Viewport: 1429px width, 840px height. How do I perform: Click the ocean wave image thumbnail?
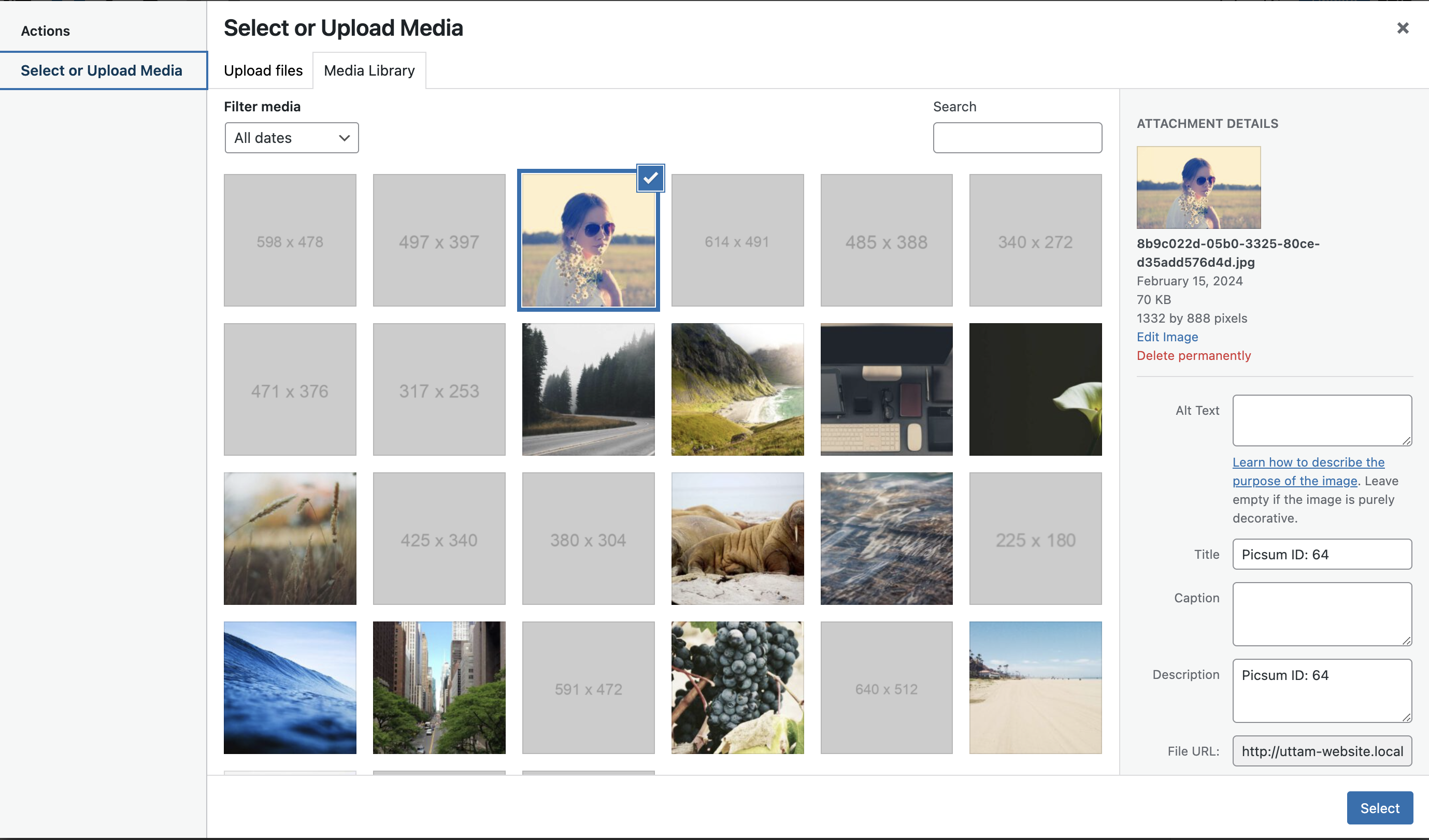(x=290, y=687)
